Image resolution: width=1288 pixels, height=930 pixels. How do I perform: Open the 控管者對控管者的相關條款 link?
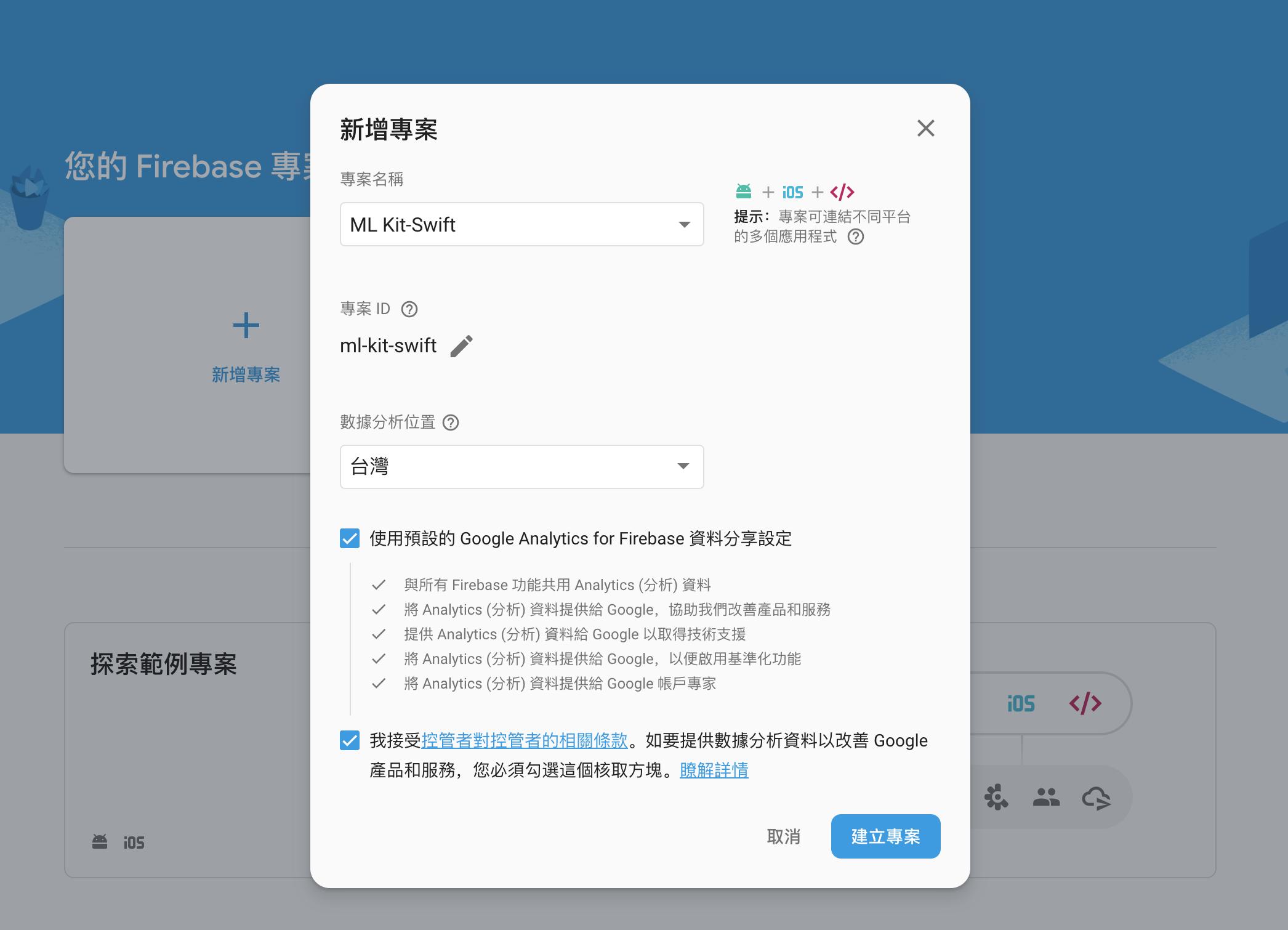pos(525,740)
